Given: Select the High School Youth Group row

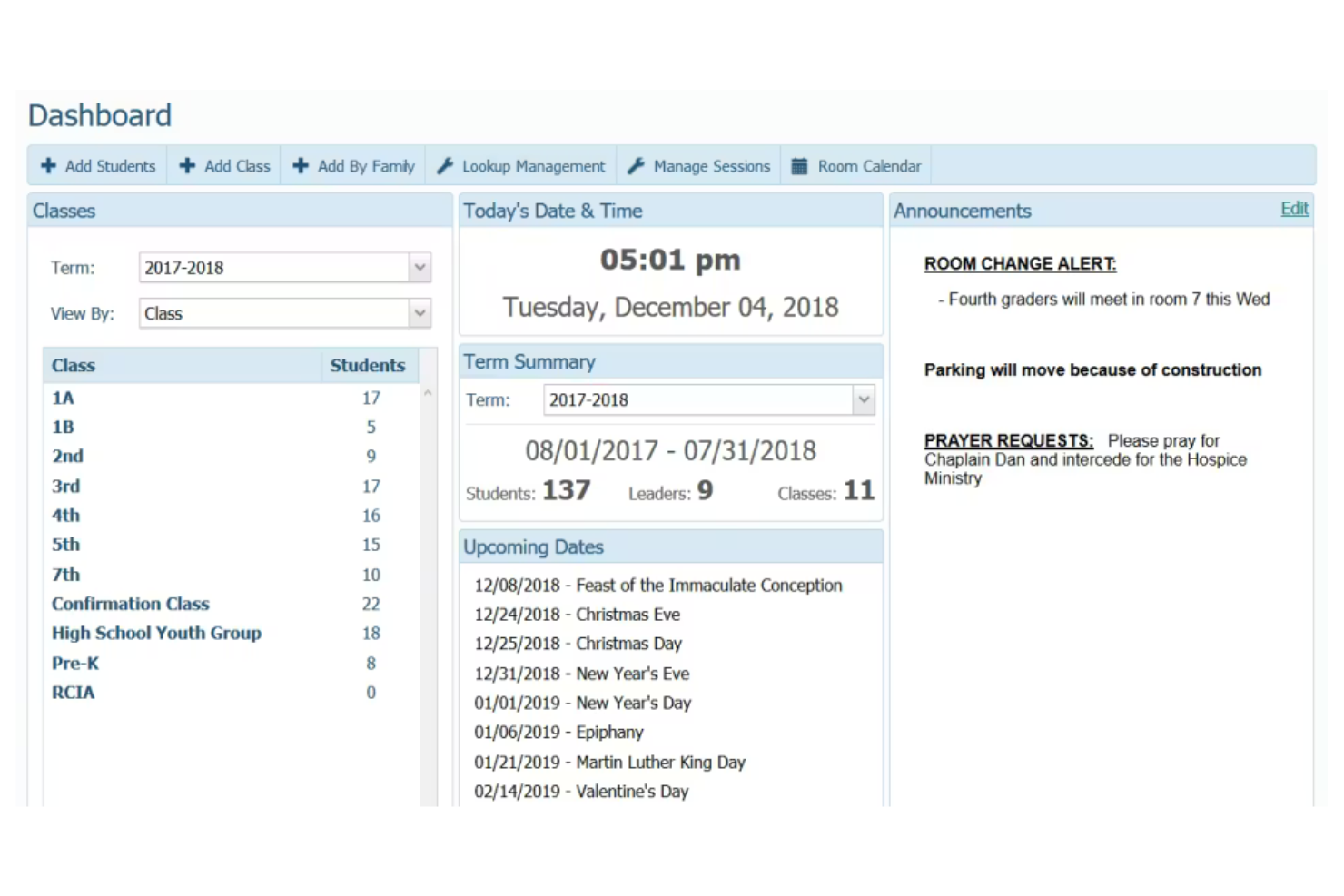Looking at the screenshot, I should point(156,633).
